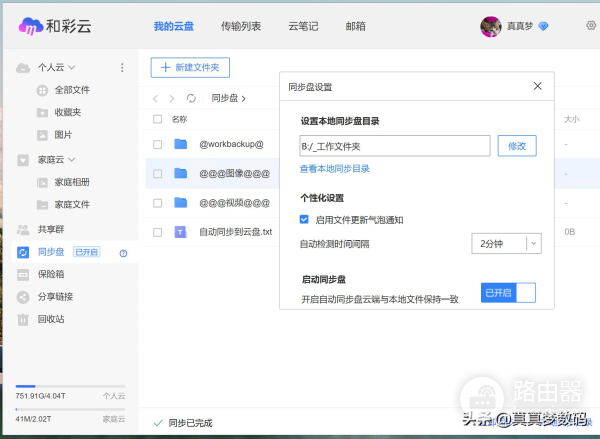Expand the 同步盘 breadcrumb chevron
The height and width of the screenshot is (439, 600).
243,99
